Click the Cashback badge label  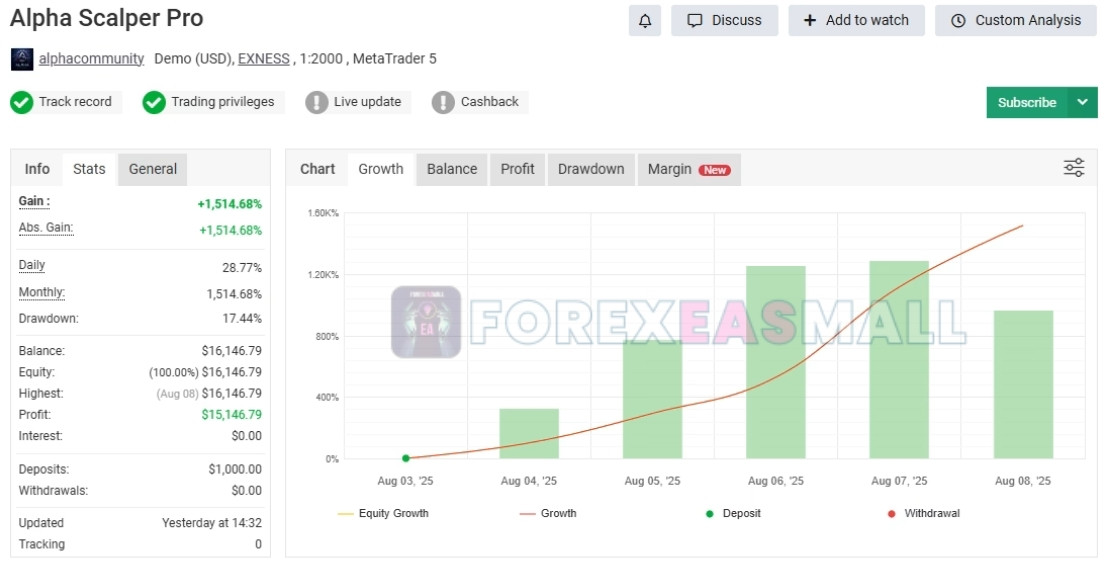[x=490, y=102]
